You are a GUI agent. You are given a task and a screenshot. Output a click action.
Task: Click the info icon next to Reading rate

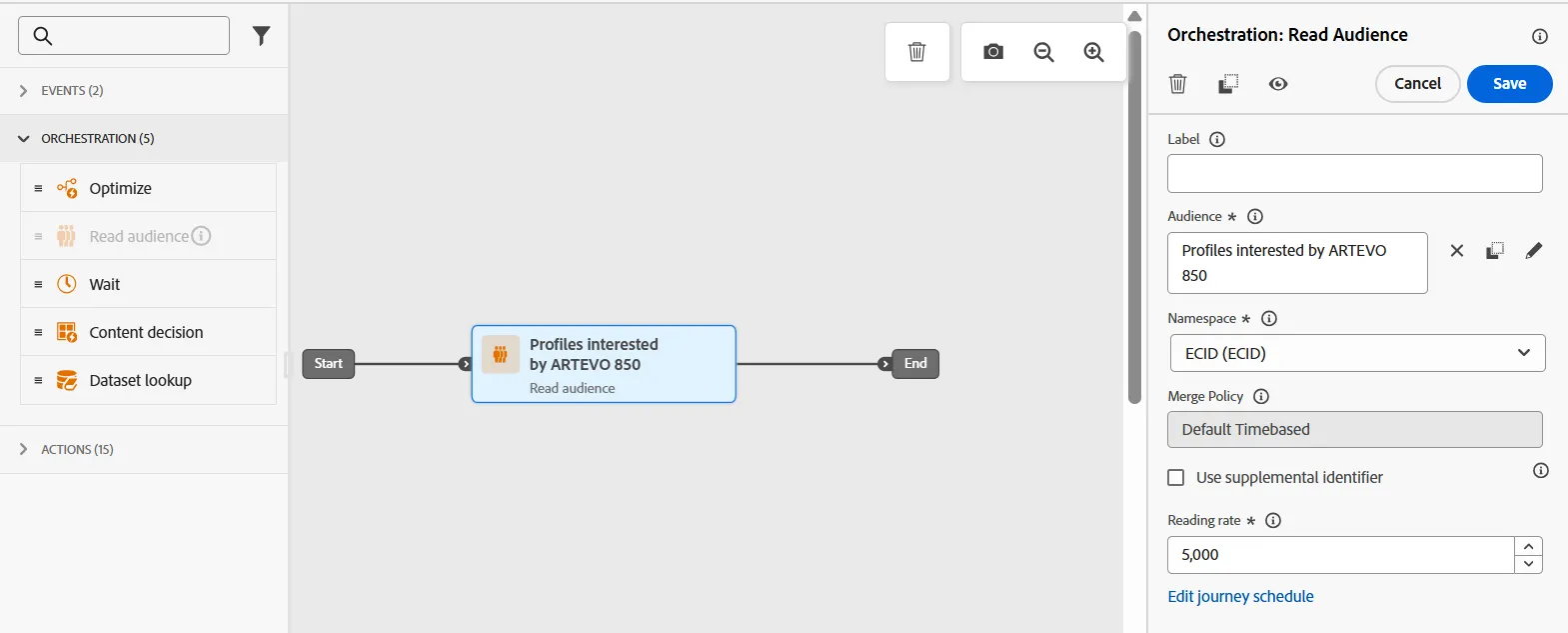click(1273, 520)
